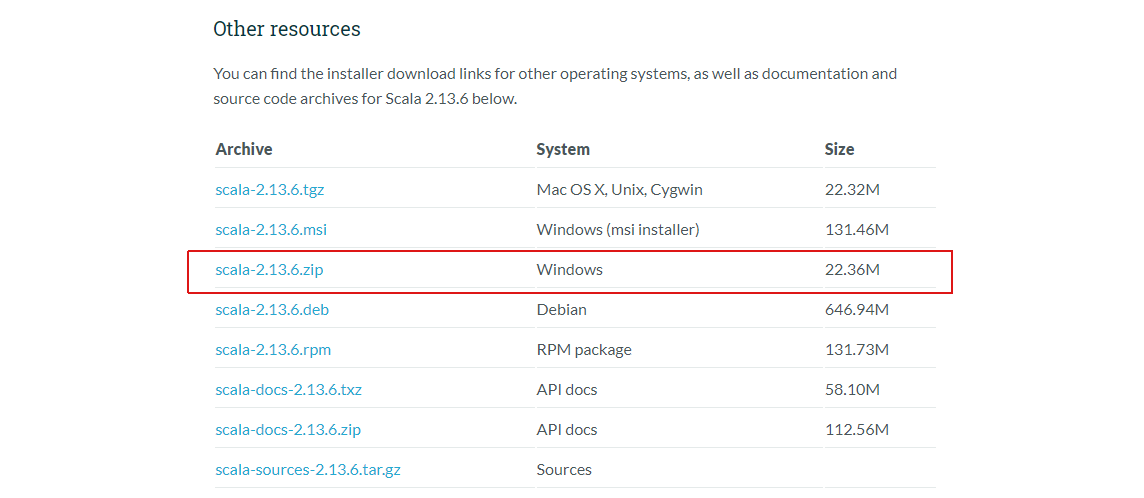This screenshot has width=1144, height=498.
Task: Download scala-docs-2.13.6.txz API docs
Action: pyautogui.click(x=288, y=389)
